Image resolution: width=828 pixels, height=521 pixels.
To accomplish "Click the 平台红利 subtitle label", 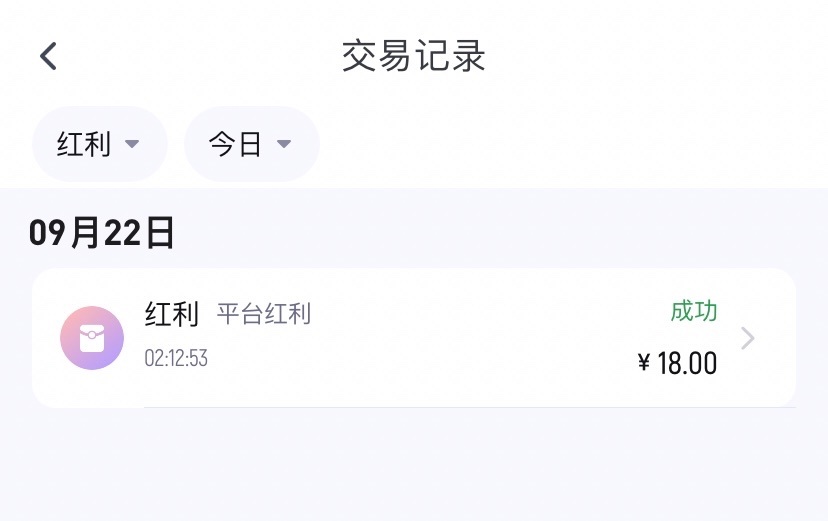I will (264, 315).
